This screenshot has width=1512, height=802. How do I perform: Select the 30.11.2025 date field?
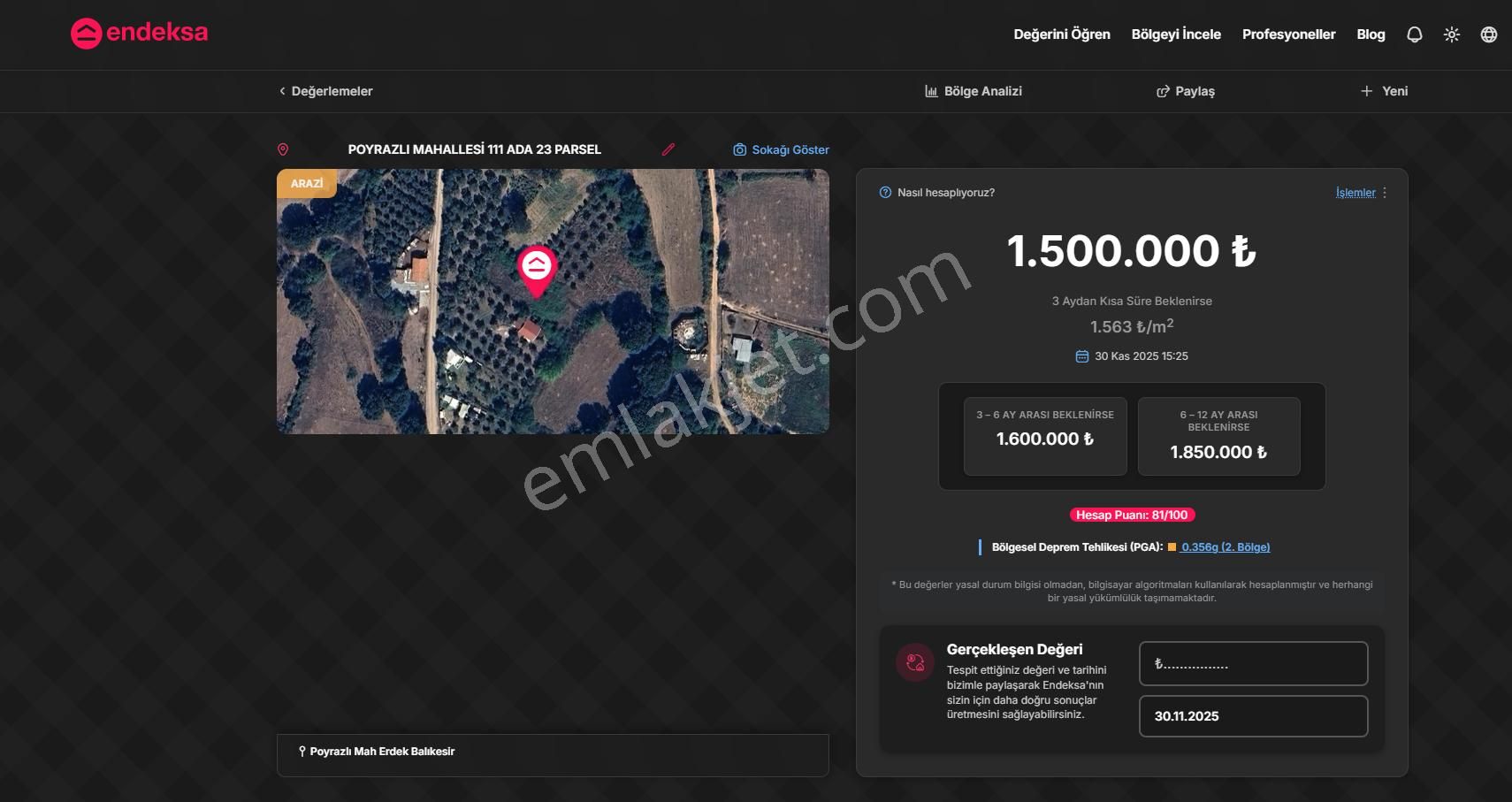coord(1253,716)
